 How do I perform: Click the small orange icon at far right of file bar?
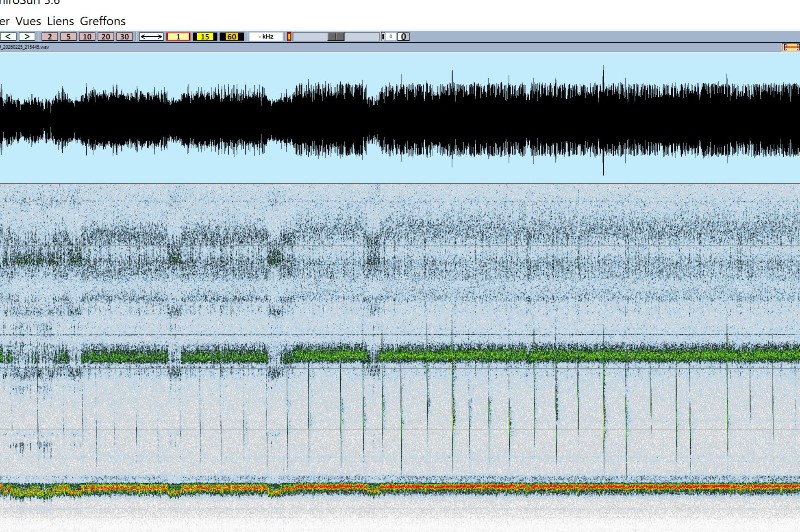click(791, 47)
